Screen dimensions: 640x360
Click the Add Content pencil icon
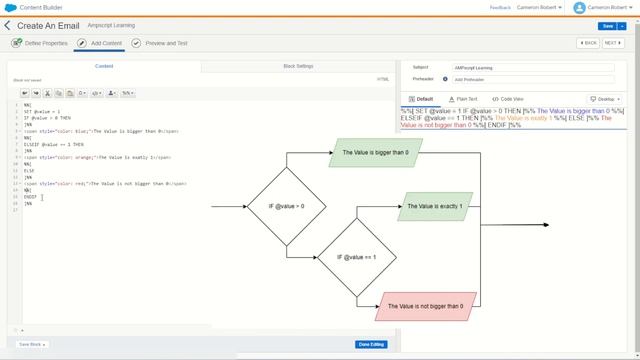click(82, 43)
